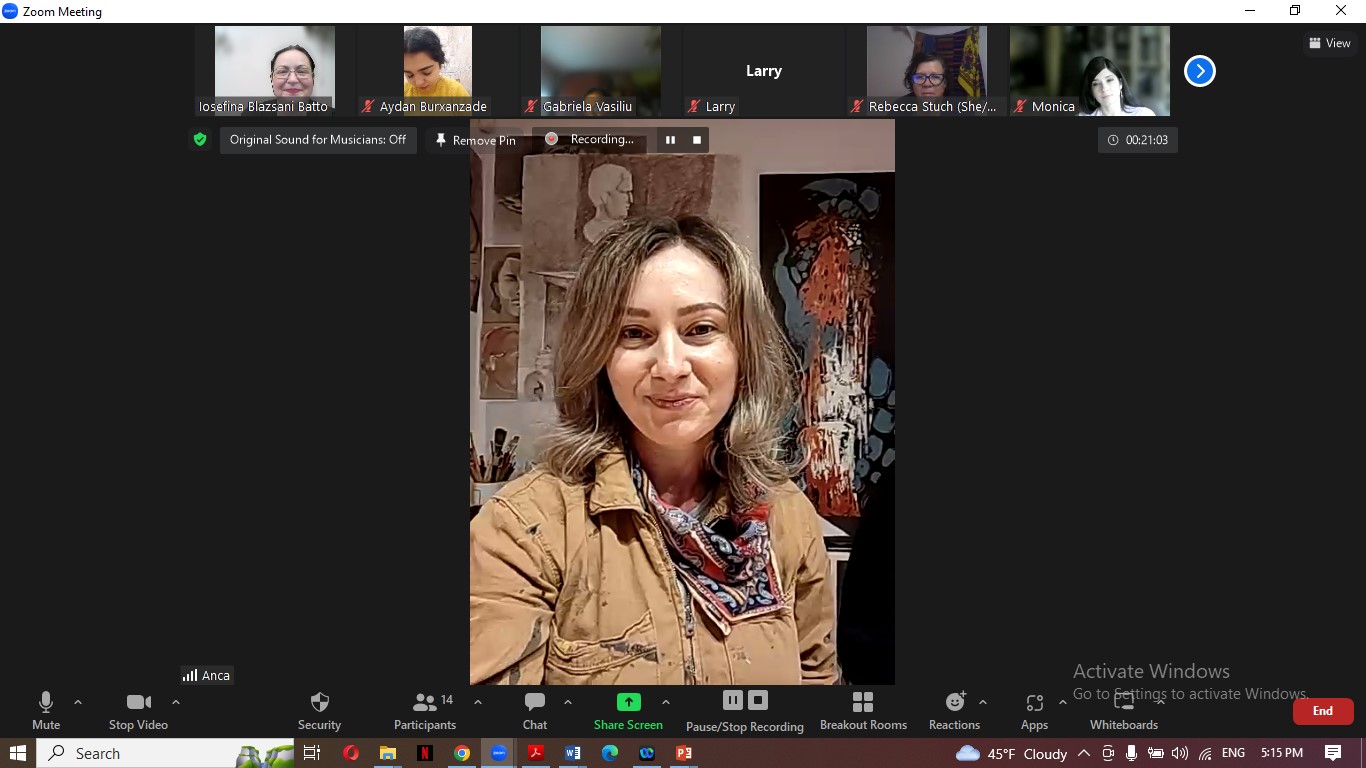
Task: Expand Participants options arrow
Action: pos(478,702)
